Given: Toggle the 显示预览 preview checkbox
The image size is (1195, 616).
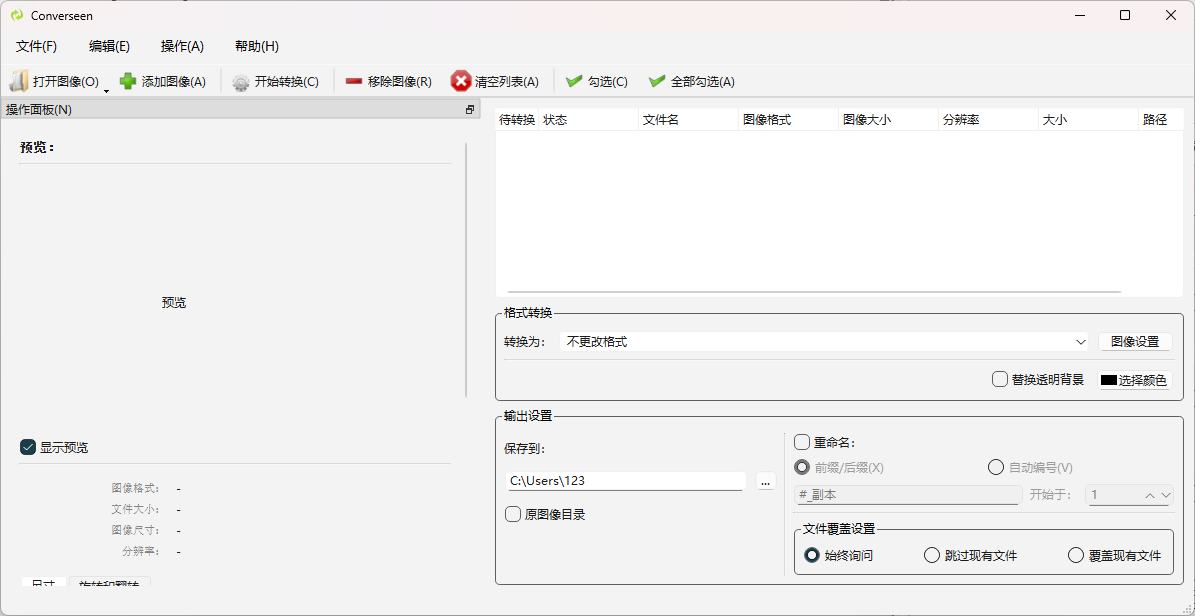Looking at the screenshot, I should click(x=28, y=447).
